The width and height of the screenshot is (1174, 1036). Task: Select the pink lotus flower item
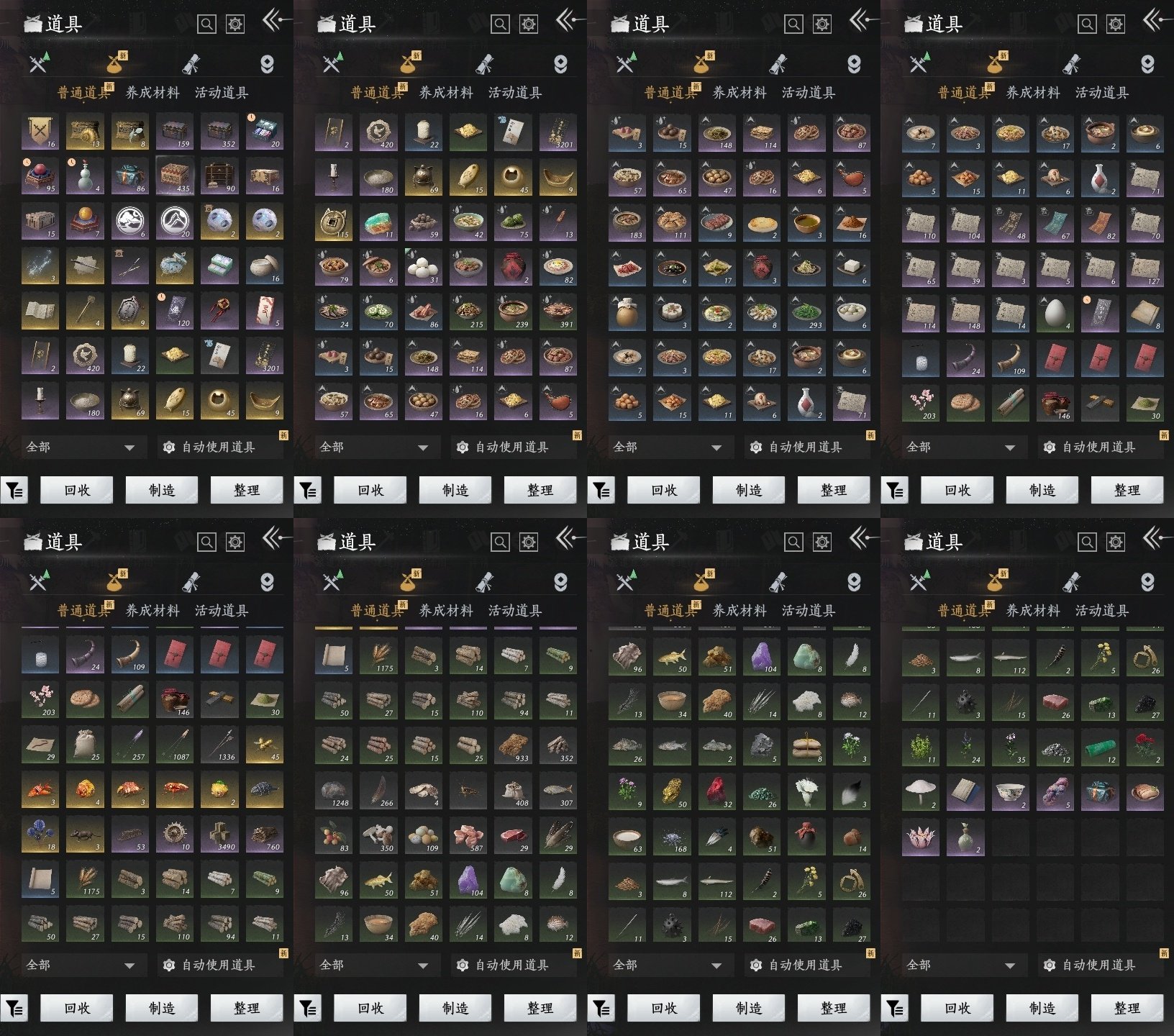[921, 837]
